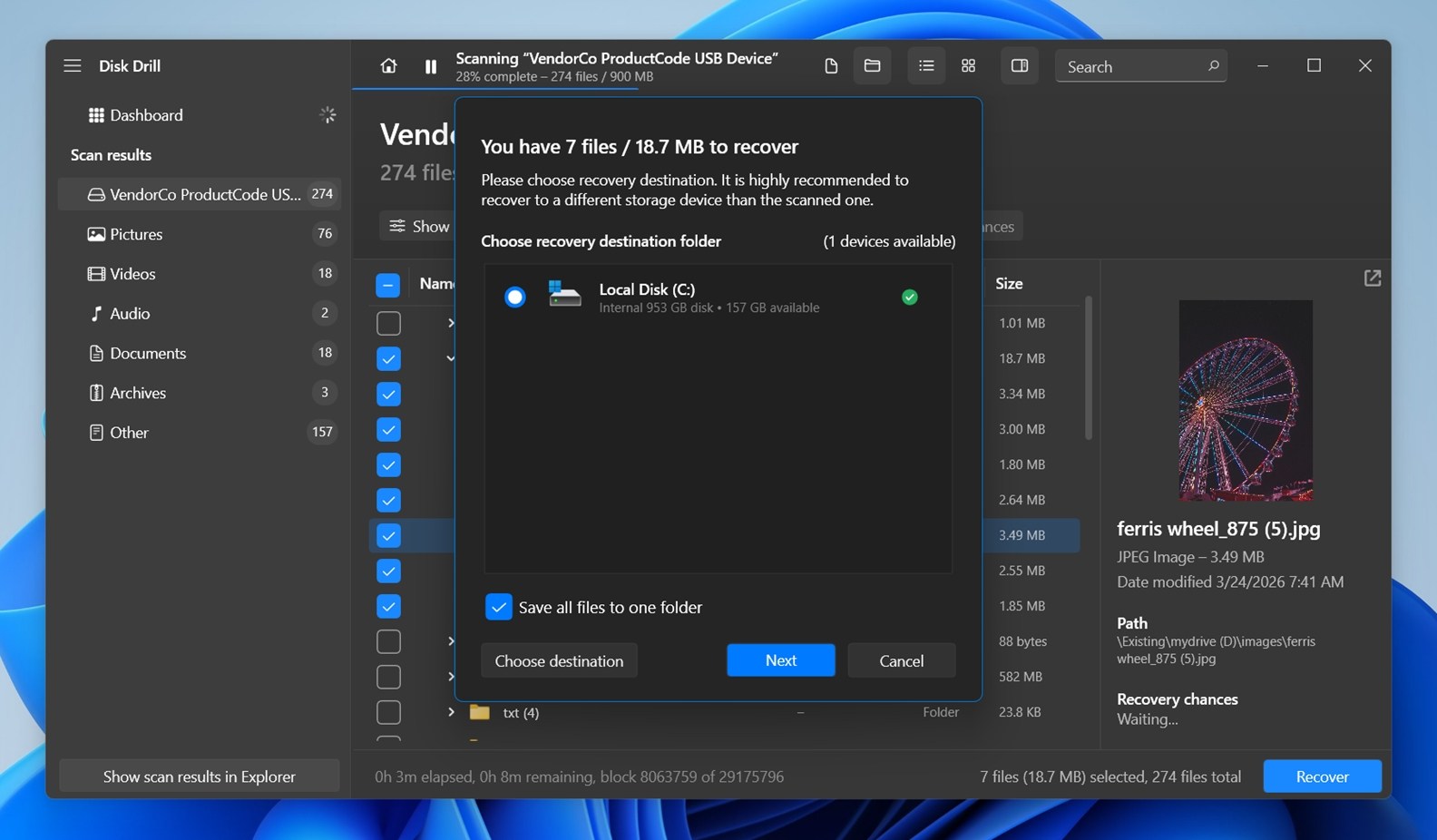The width and height of the screenshot is (1437, 840).
Task: Click the Audio note icon in sidebar
Action: pos(96,313)
